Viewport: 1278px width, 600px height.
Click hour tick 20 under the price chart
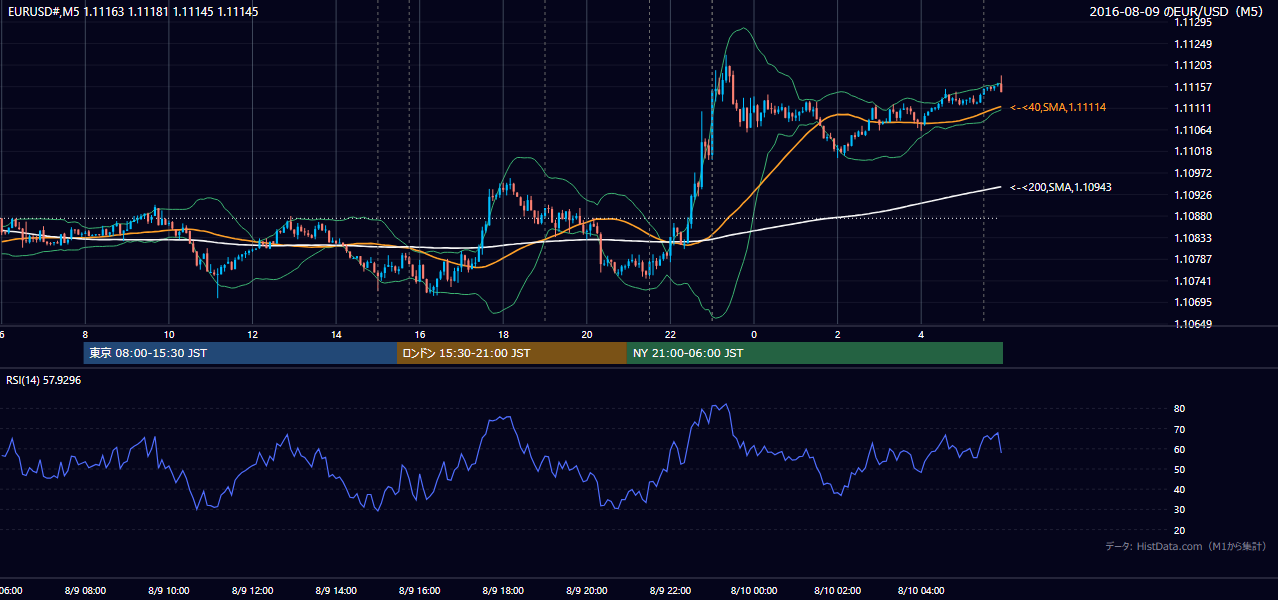click(x=587, y=334)
